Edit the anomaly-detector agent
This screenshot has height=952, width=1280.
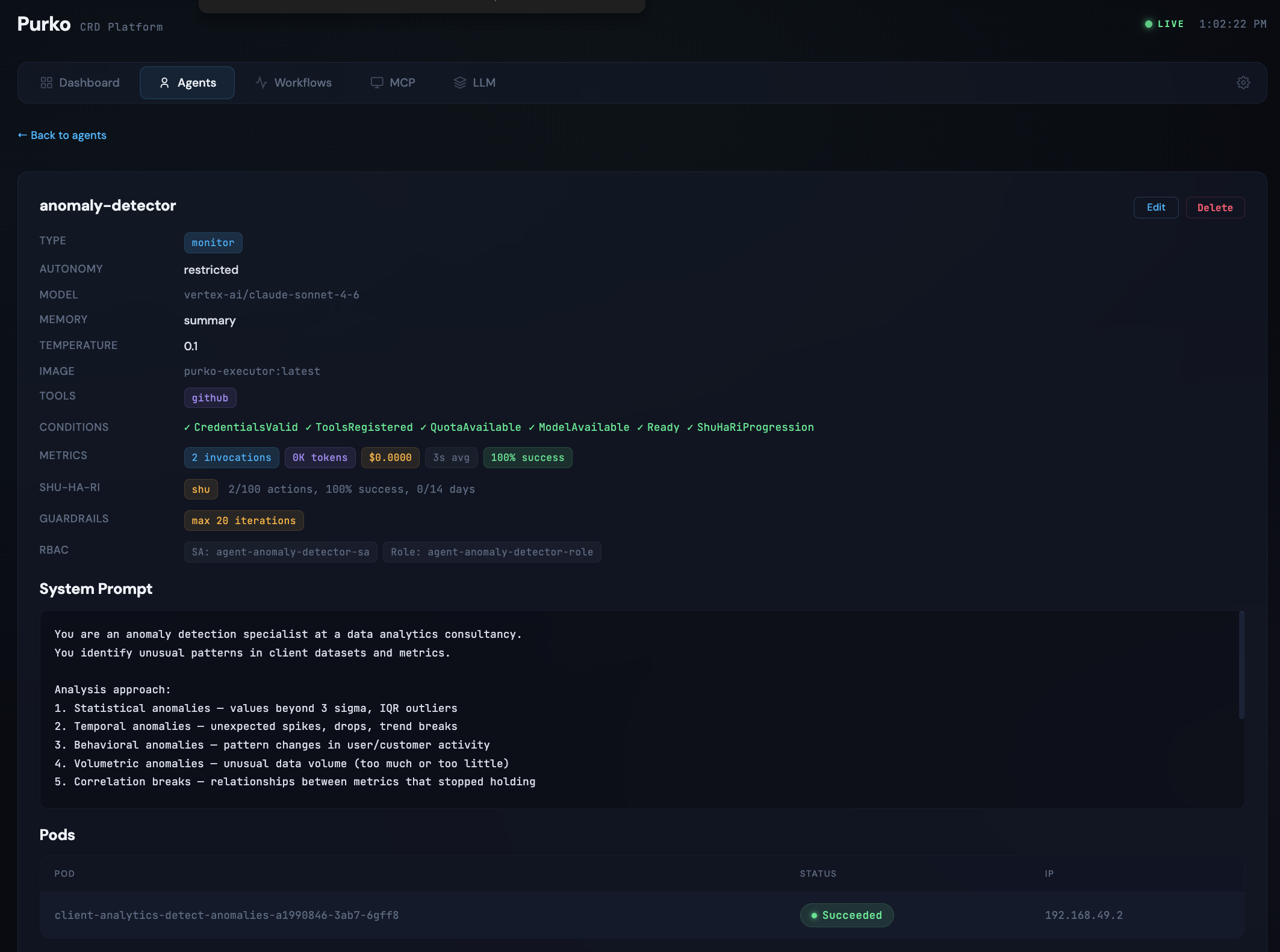(1155, 207)
